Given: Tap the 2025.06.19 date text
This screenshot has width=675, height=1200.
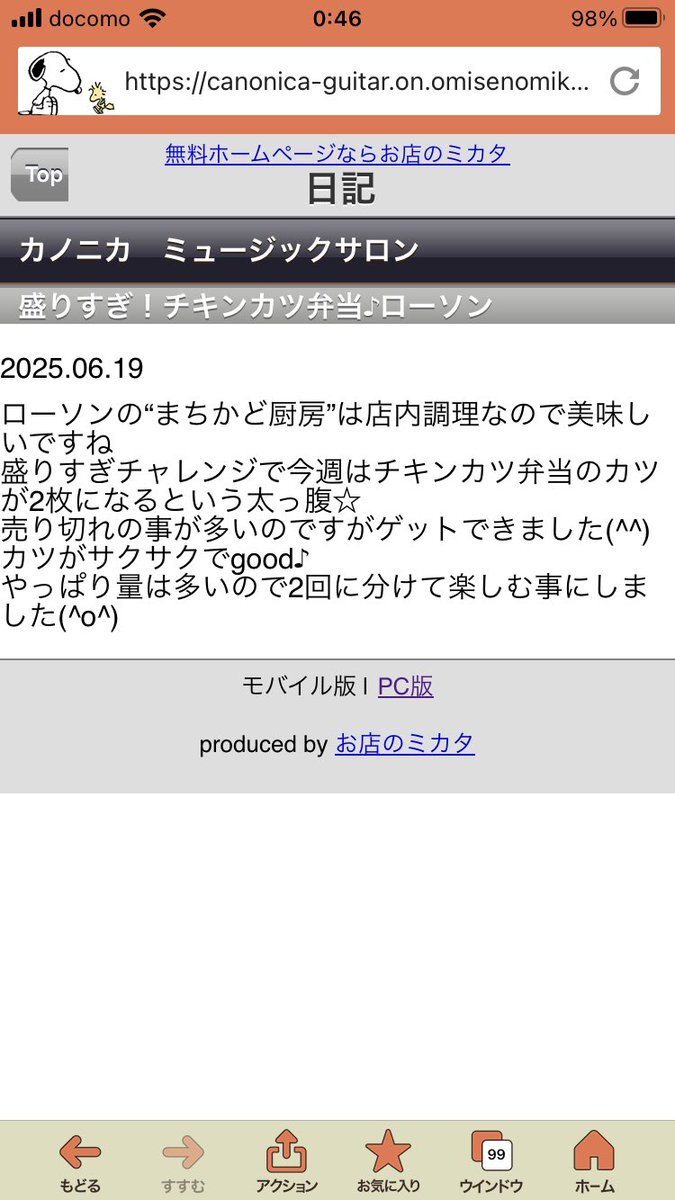Looking at the screenshot, I should 72,368.
